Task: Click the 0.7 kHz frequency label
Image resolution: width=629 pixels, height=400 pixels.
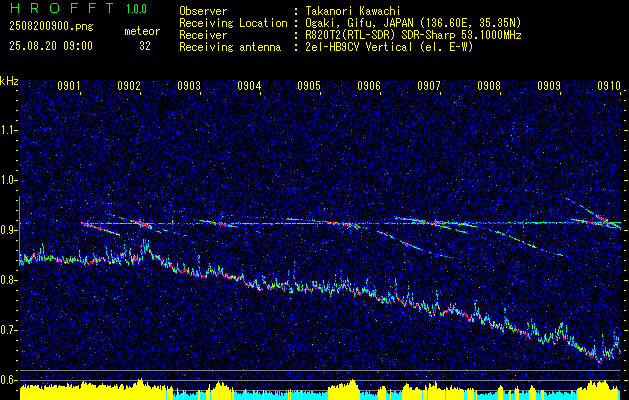Action: 9,330
